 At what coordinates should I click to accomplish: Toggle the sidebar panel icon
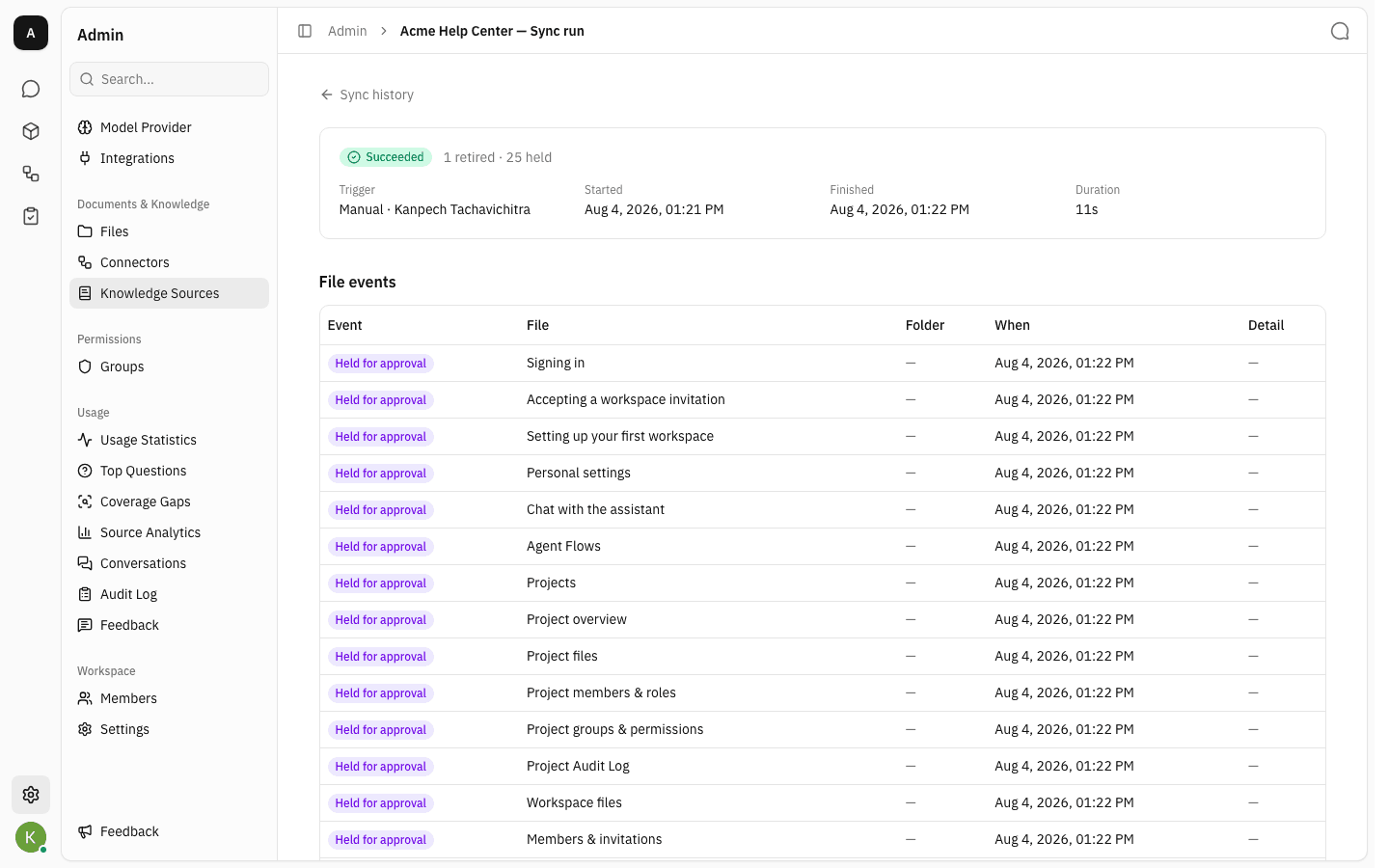click(x=305, y=31)
